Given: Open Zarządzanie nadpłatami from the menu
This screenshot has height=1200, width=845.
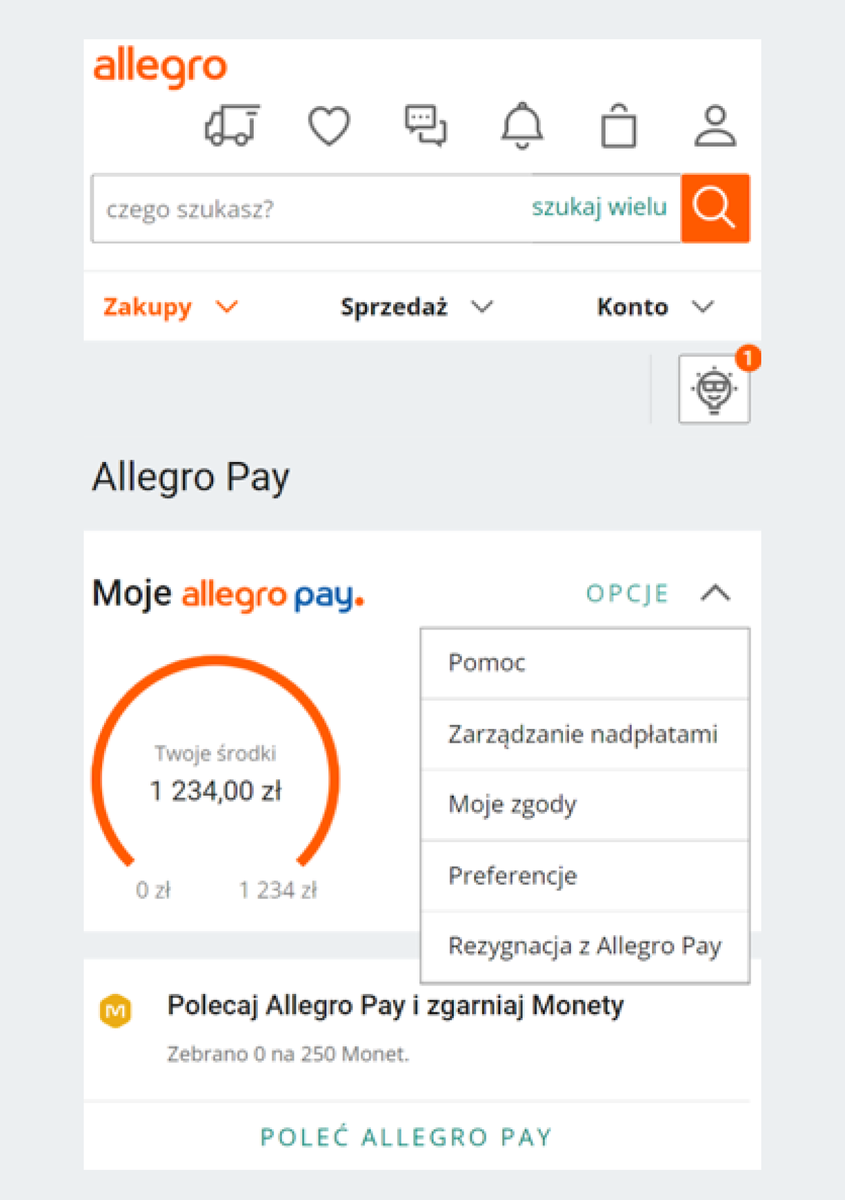Looking at the screenshot, I should pyautogui.click(x=584, y=733).
